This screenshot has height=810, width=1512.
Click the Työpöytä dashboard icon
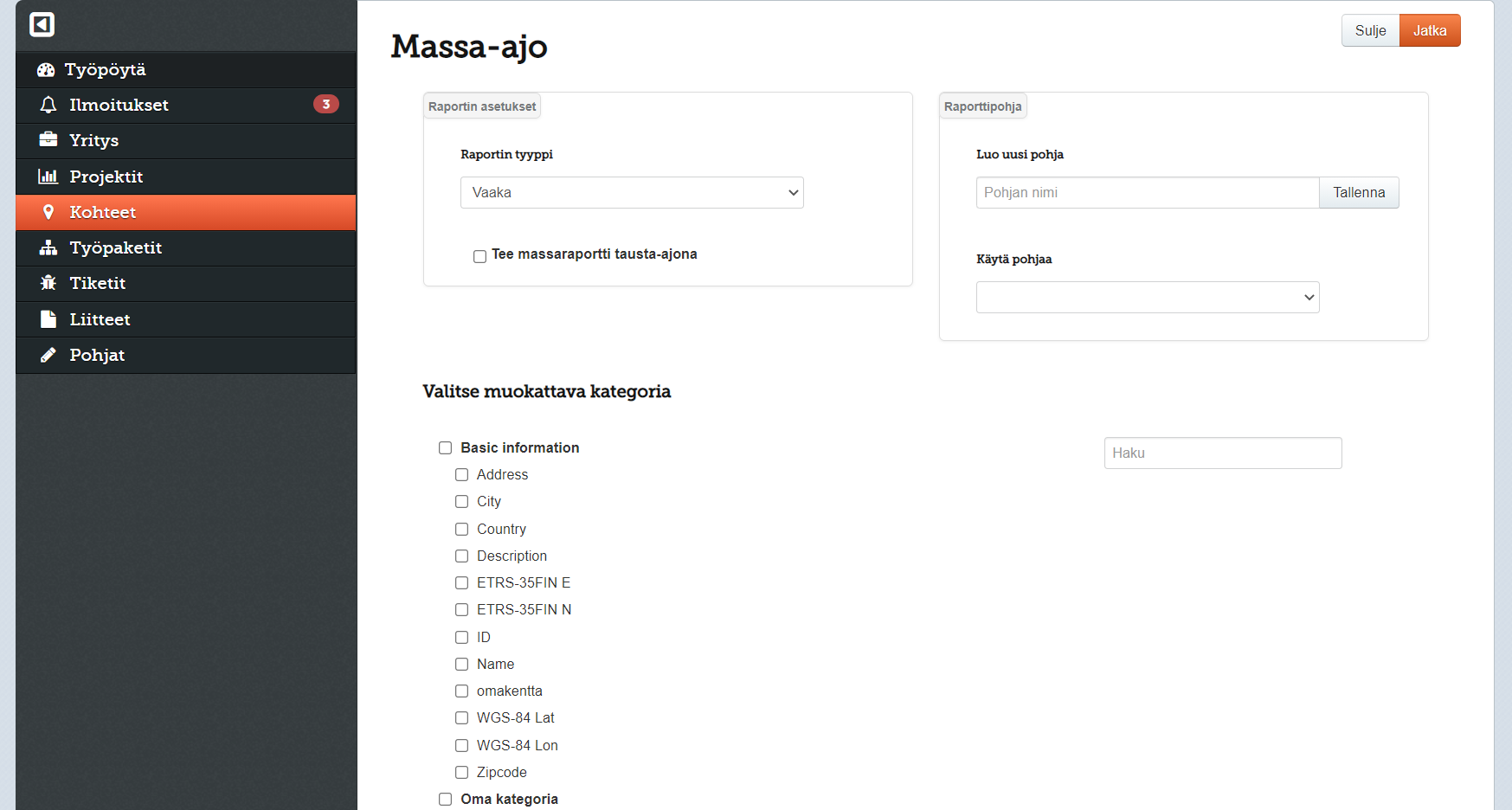point(46,70)
